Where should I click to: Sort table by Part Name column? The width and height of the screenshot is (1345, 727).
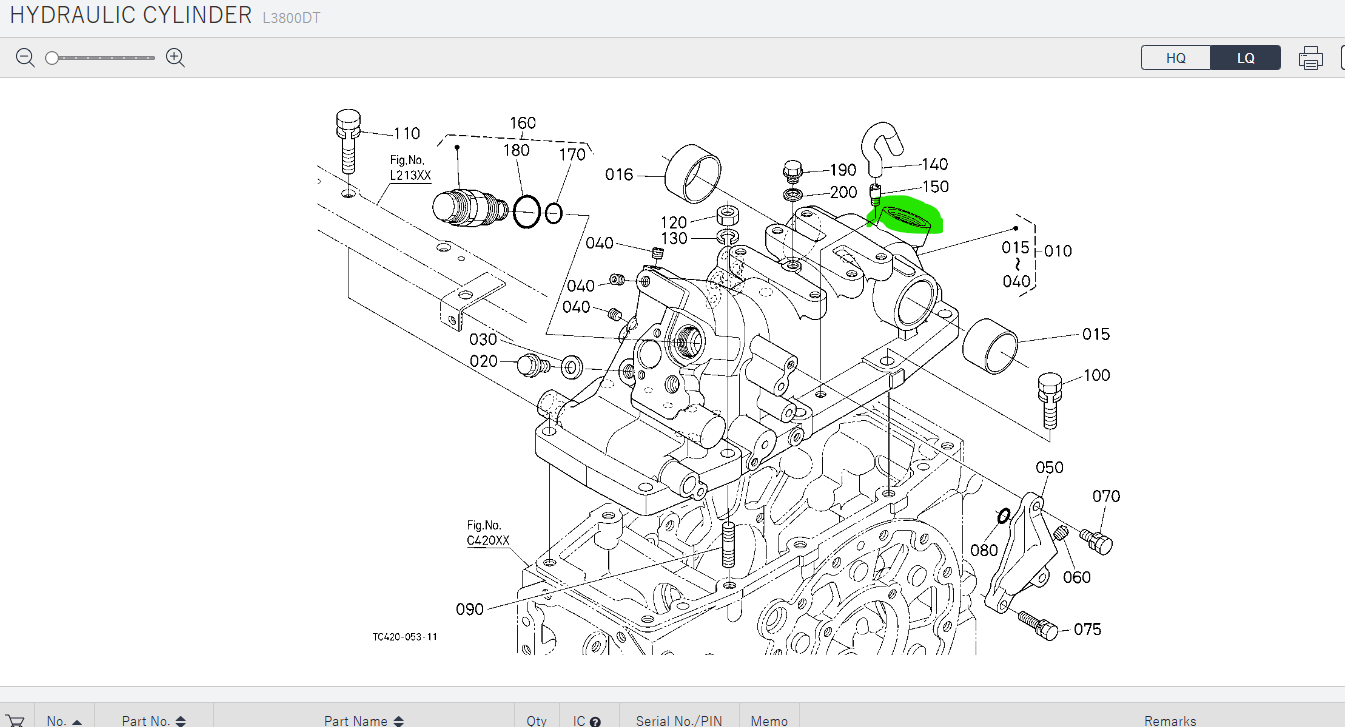coord(363,721)
